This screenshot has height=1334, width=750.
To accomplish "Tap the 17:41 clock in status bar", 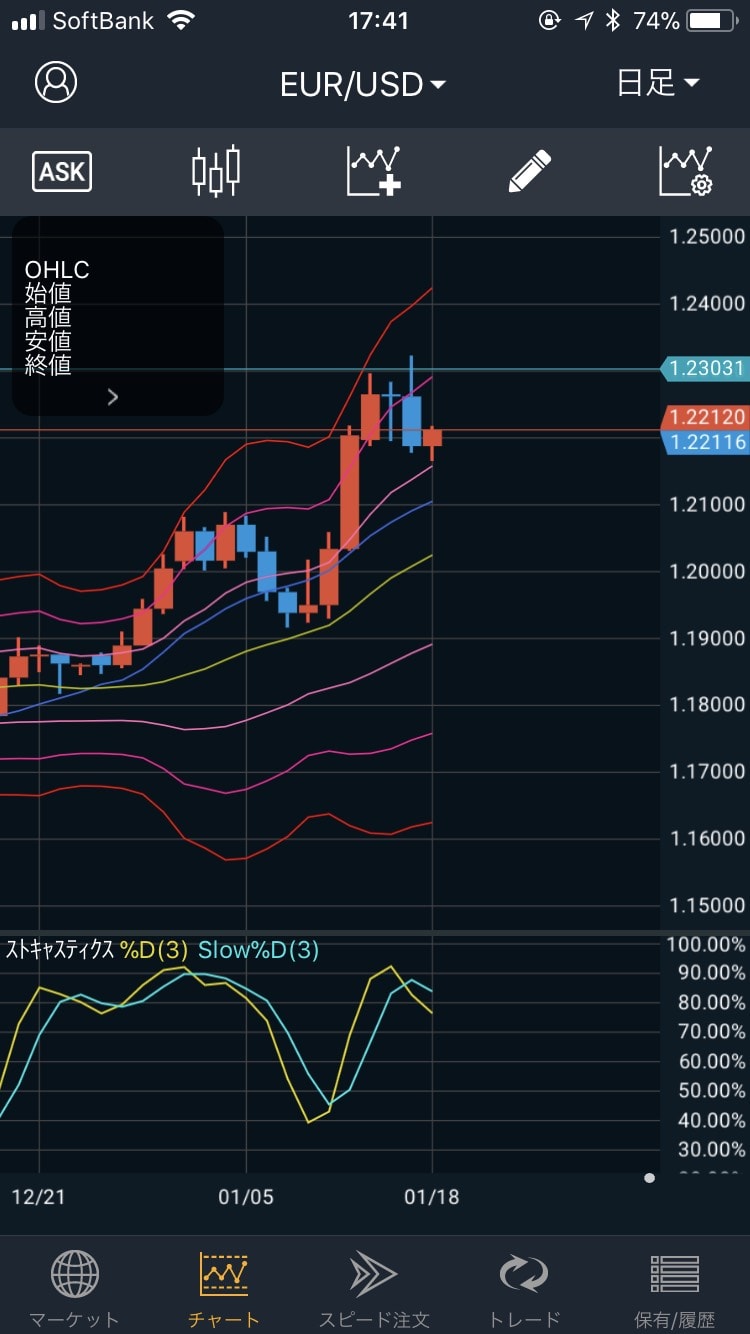I will coord(378,21).
